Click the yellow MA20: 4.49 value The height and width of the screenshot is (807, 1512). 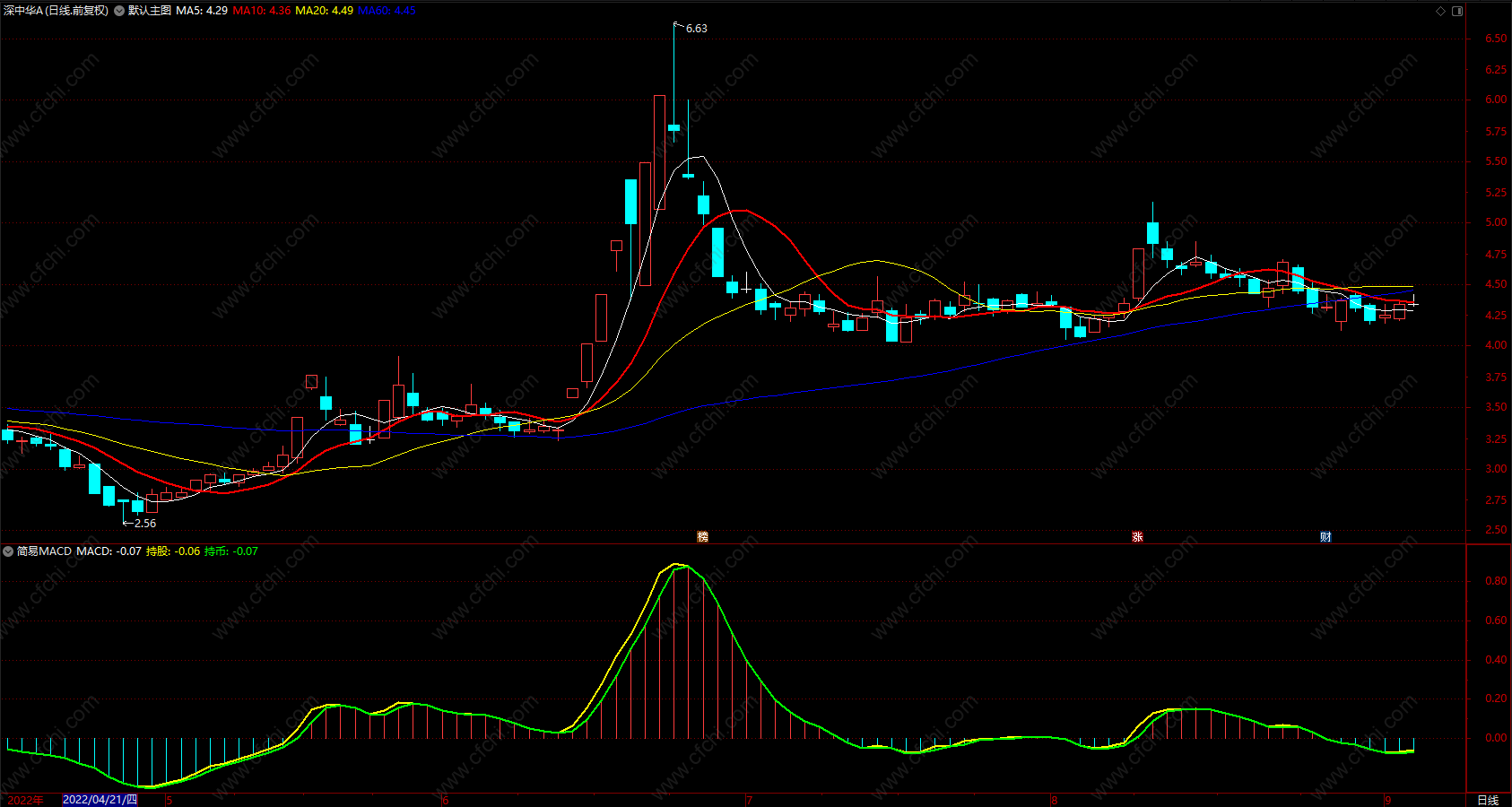(x=324, y=11)
